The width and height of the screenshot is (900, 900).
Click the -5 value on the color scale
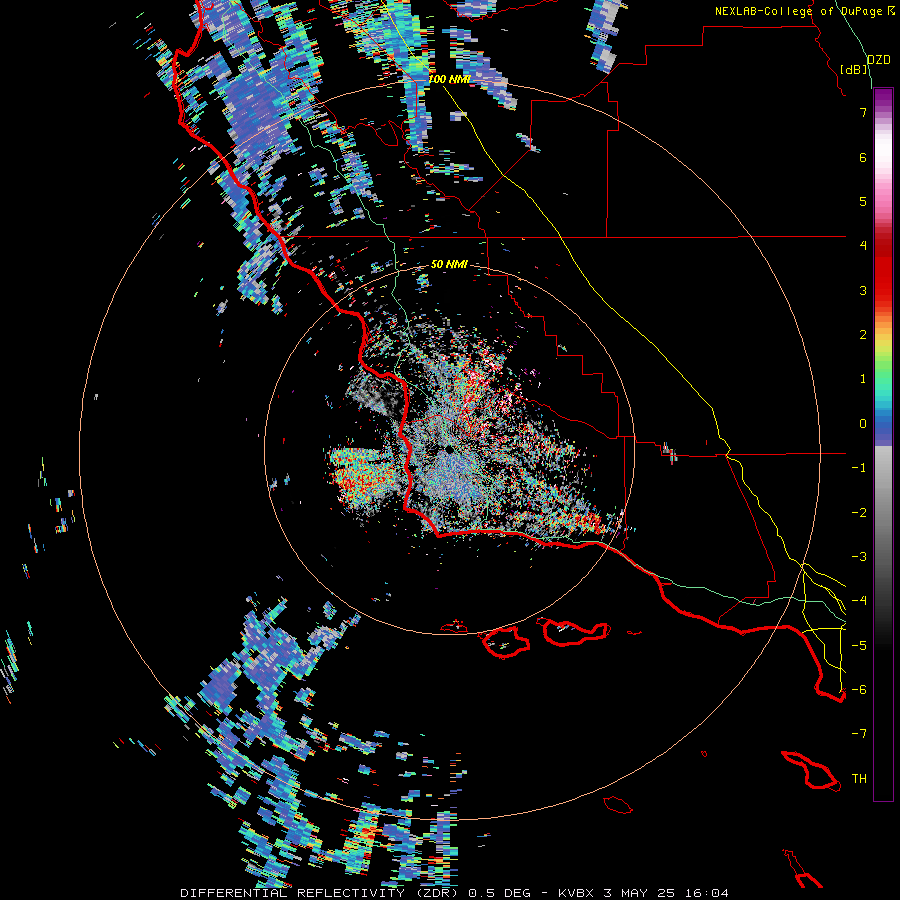pos(859,646)
